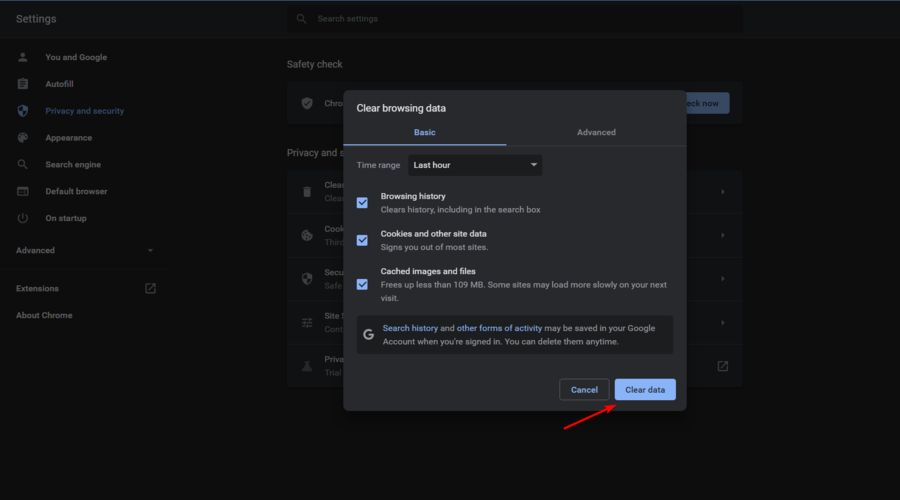Expand Cookies row chevron
This screenshot has width=900, height=500.
[723, 235]
